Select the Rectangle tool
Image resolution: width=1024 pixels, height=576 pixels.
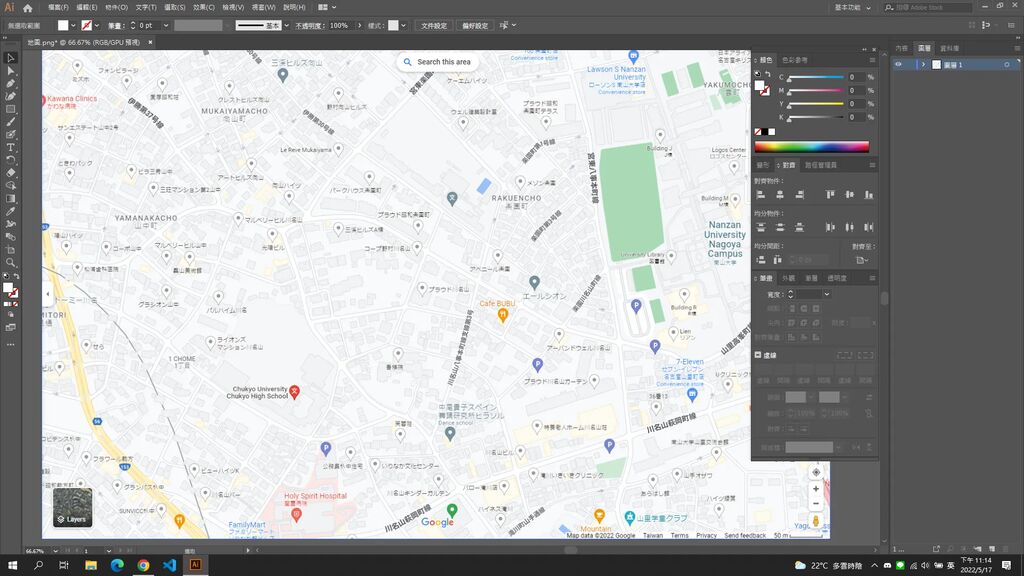click(x=10, y=109)
